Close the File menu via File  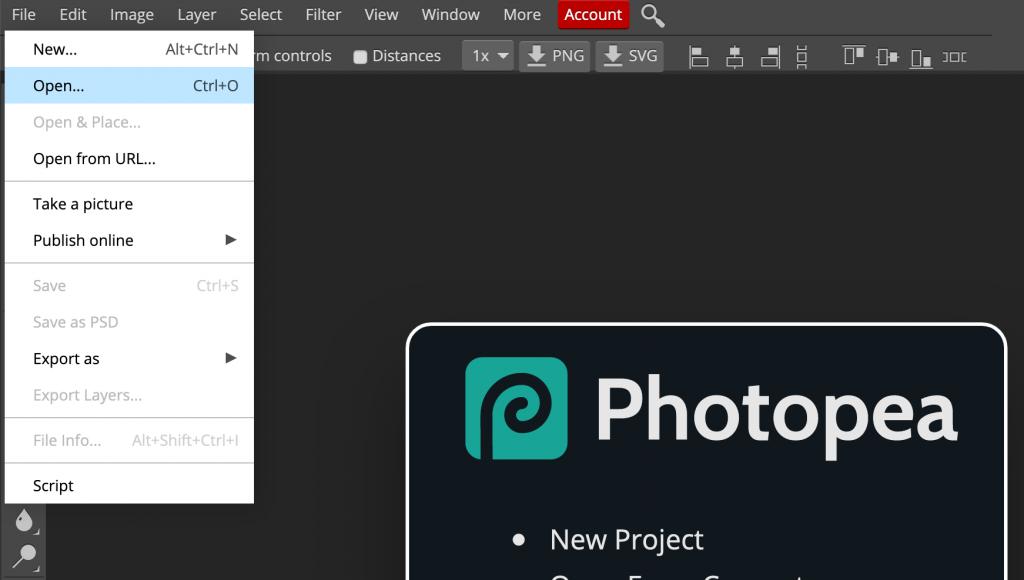pyautogui.click(x=24, y=14)
